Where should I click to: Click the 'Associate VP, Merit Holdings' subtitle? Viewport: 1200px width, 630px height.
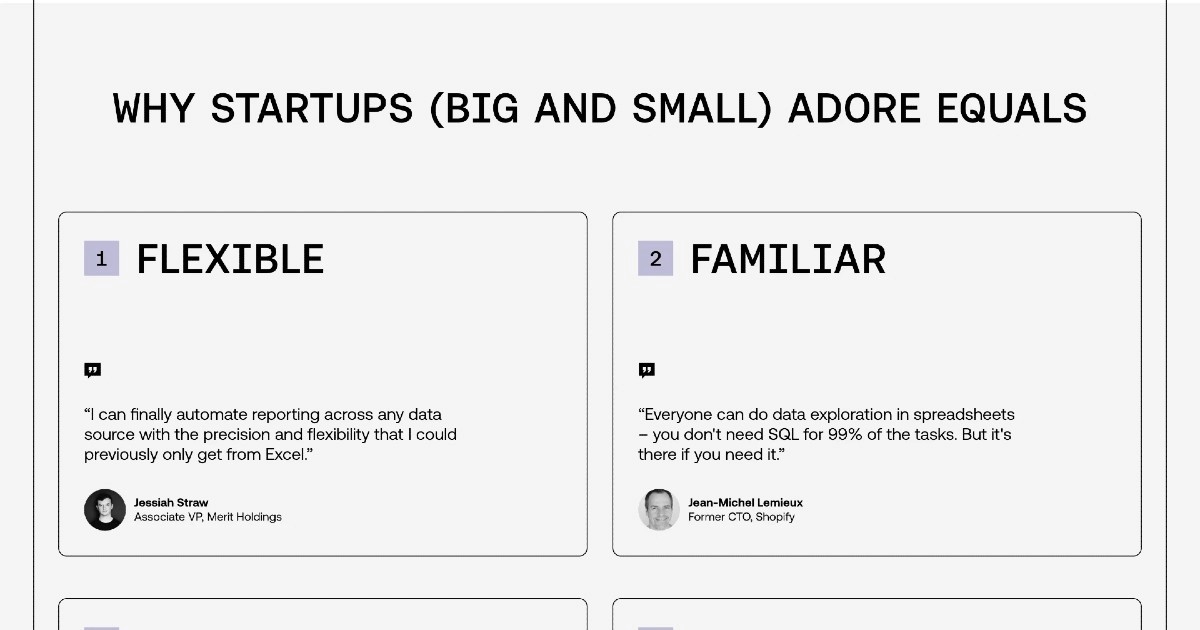tap(208, 517)
